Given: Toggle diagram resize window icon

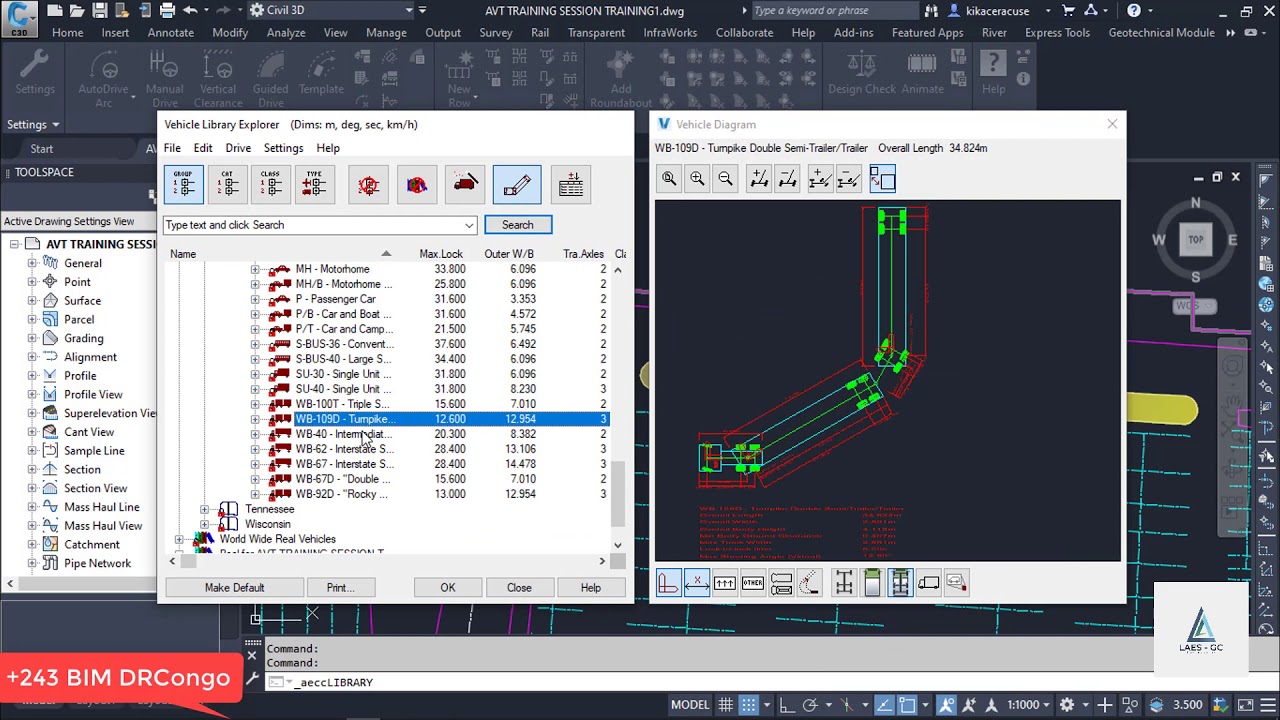Looking at the screenshot, I should click(x=882, y=179).
